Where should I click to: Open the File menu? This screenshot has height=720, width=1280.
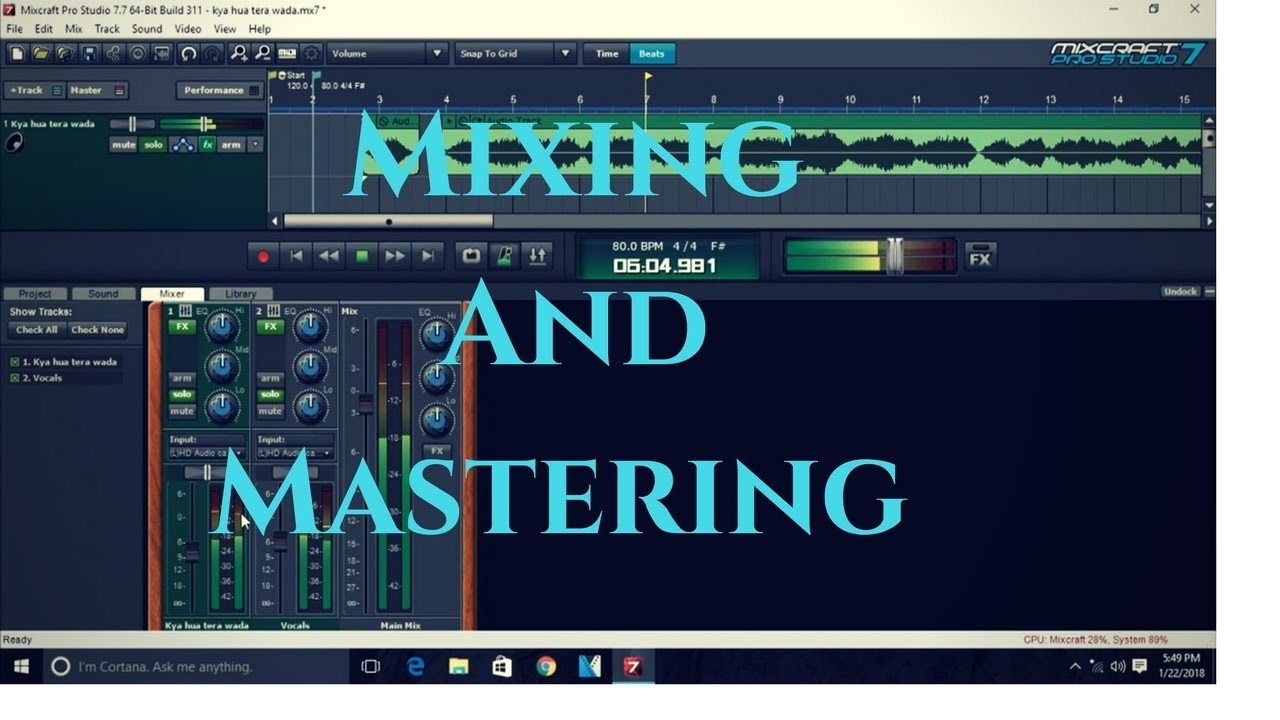[x=14, y=29]
